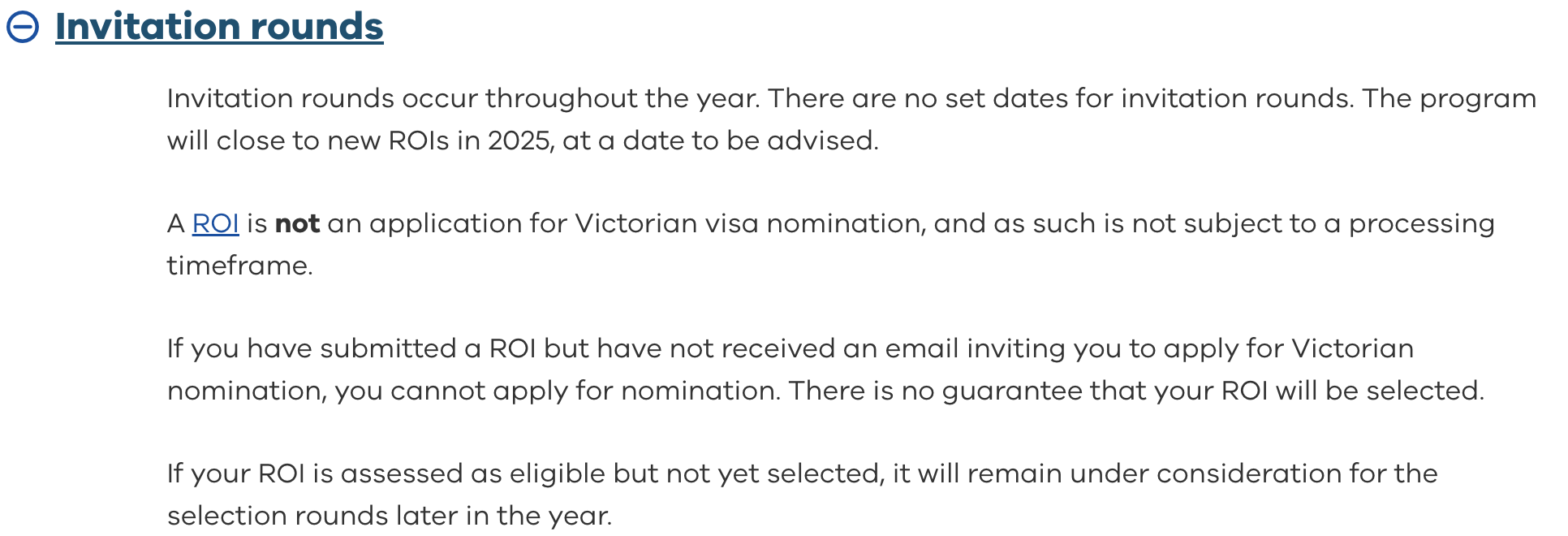Viewport: 1568px width, 536px height.
Task: Click the text 'selection rounds later in the year'
Action: (388, 516)
